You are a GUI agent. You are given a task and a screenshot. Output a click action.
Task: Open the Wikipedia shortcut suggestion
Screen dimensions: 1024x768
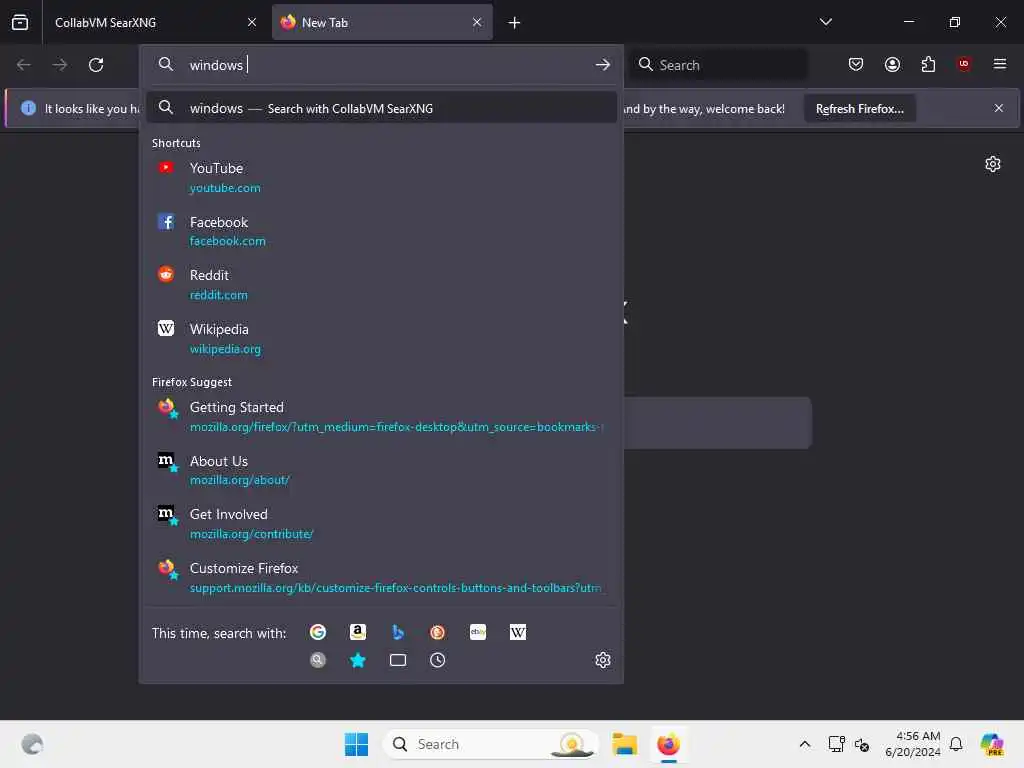[x=381, y=338]
